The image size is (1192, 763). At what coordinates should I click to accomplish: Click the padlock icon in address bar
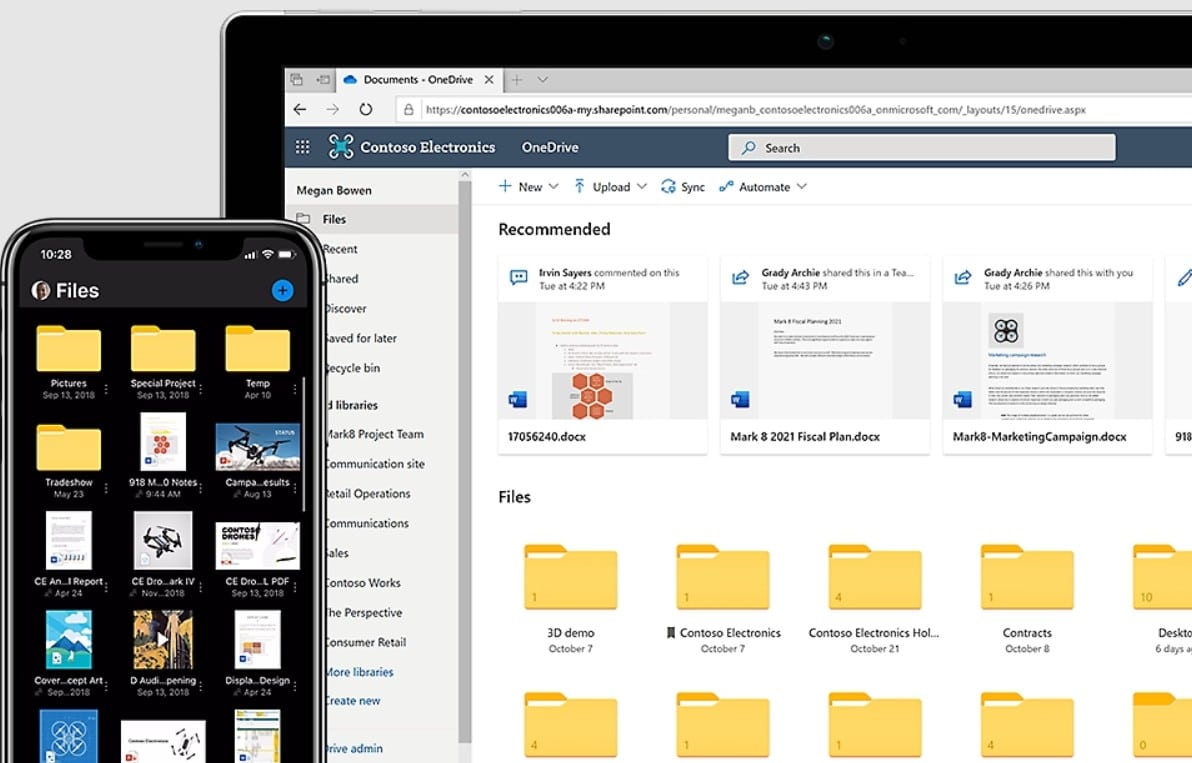tap(408, 109)
